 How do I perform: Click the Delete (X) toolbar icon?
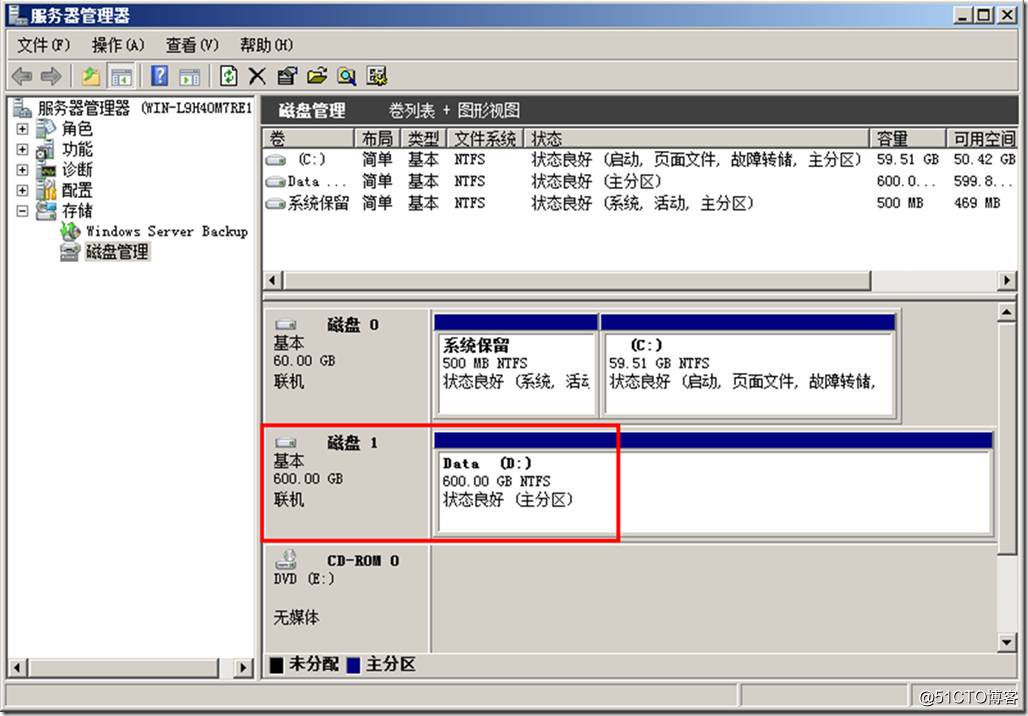pyautogui.click(x=257, y=76)
